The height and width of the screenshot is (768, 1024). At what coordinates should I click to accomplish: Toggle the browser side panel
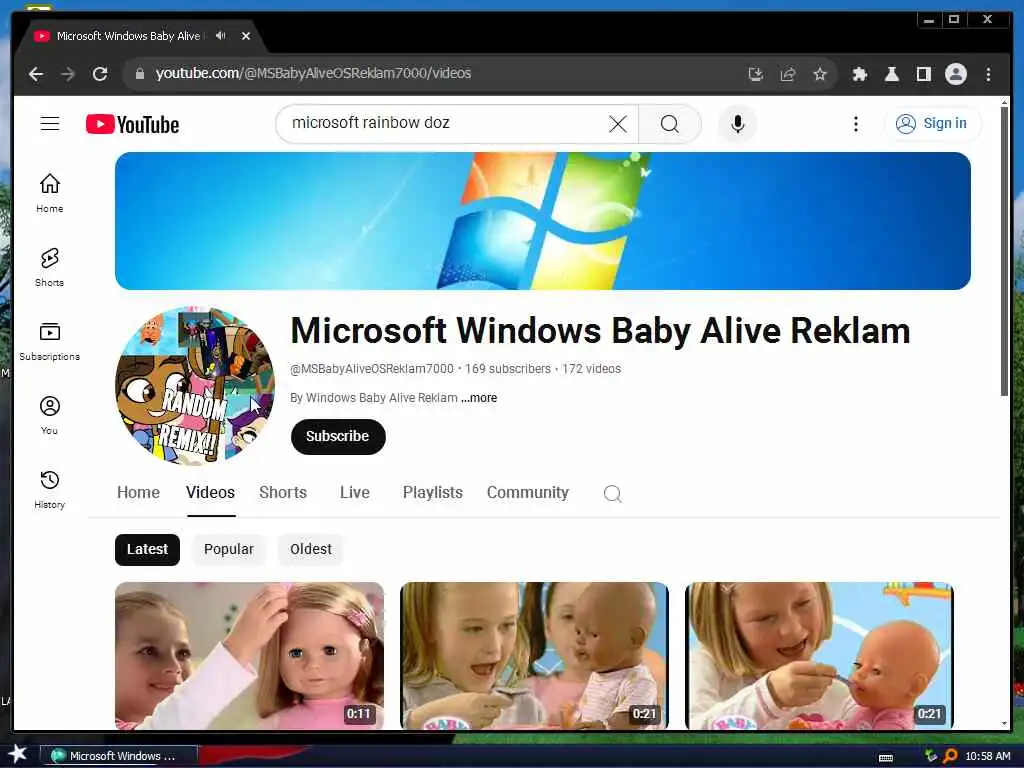(923, 74)
